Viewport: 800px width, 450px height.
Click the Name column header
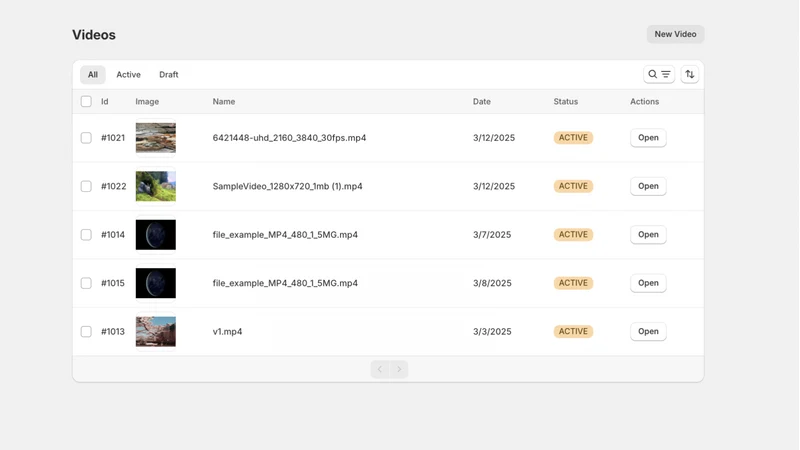coord(224,102)
